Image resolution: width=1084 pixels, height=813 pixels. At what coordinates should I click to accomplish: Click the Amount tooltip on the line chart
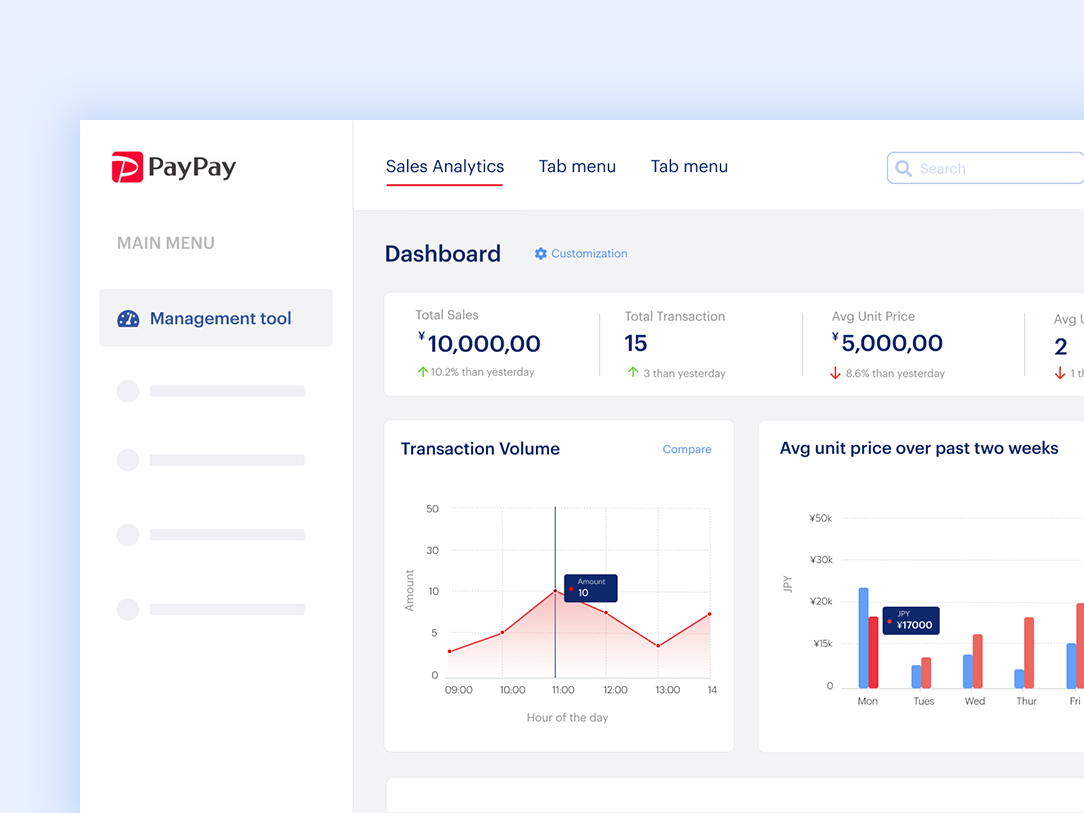tap(590, 588)
